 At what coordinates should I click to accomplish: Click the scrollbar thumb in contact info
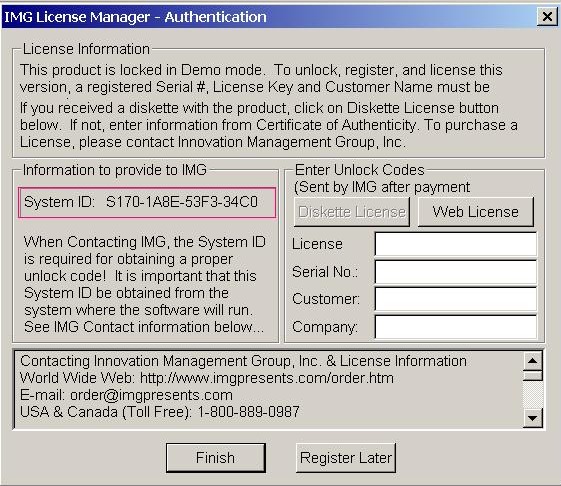pyautogui.click(x=532, y=376)
